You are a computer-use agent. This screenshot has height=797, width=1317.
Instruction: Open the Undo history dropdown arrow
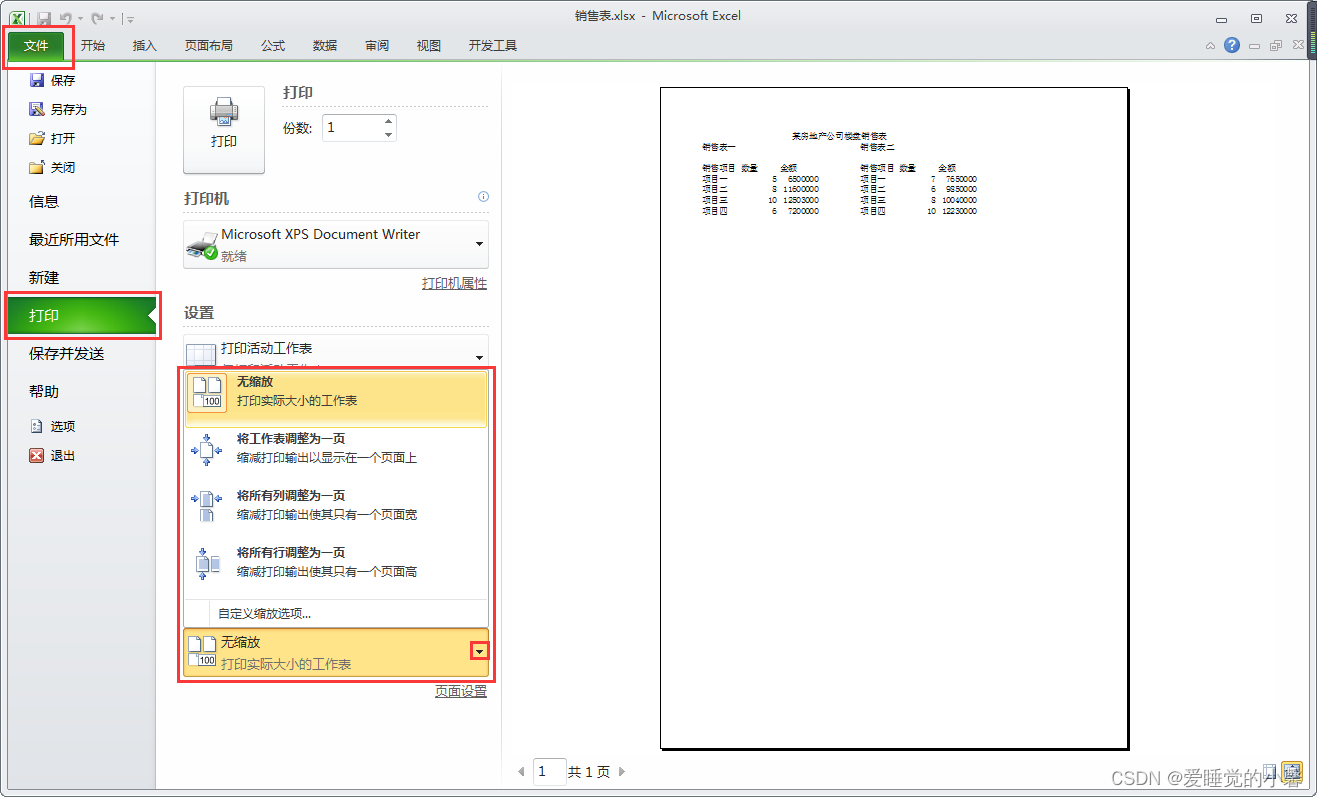point(80,19)
